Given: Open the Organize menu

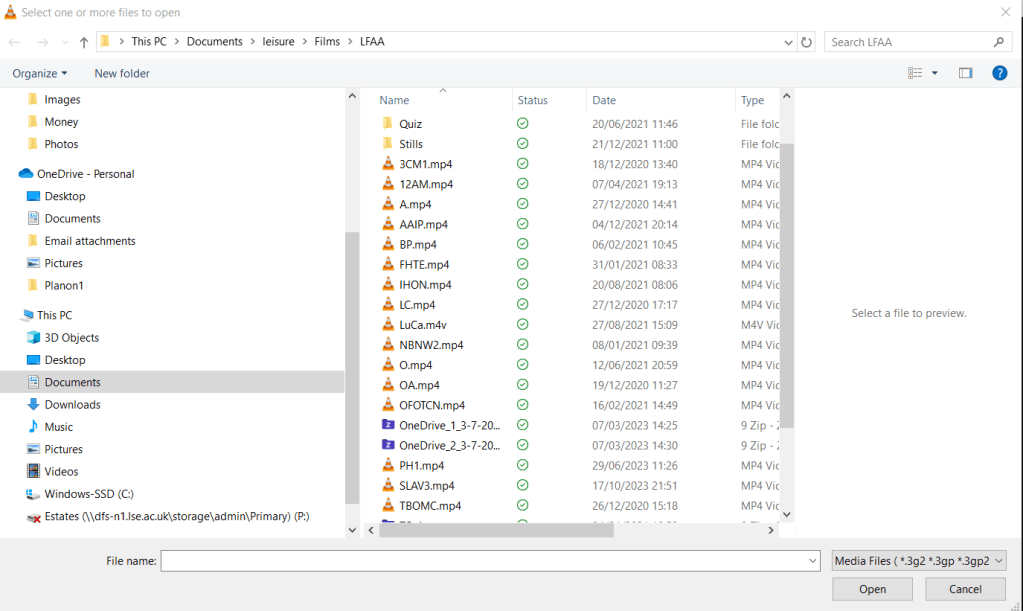Looking at the screenshot, I should coord(40,73).
